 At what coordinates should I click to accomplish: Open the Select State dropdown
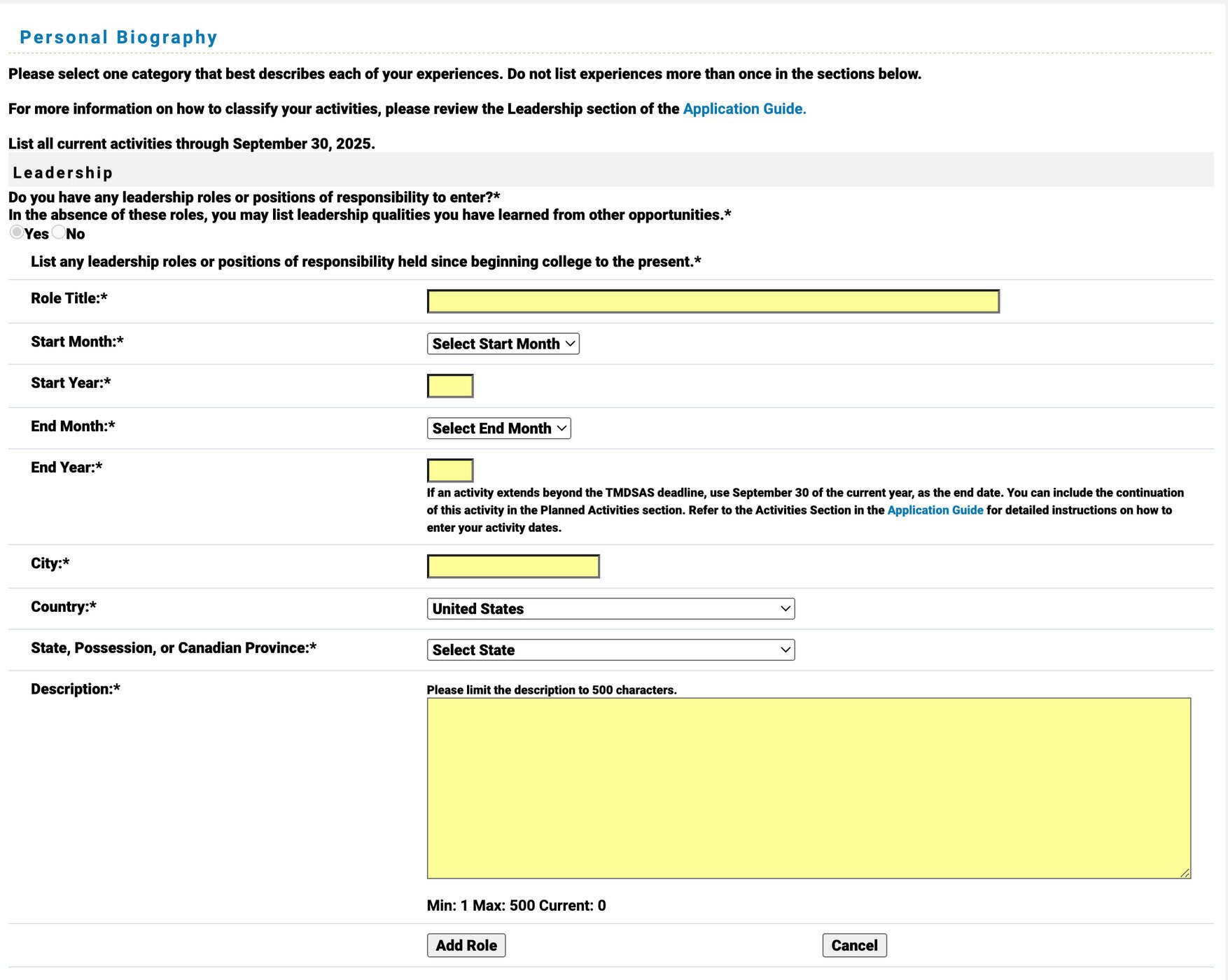pyautogui.click(x=610, y=650)
